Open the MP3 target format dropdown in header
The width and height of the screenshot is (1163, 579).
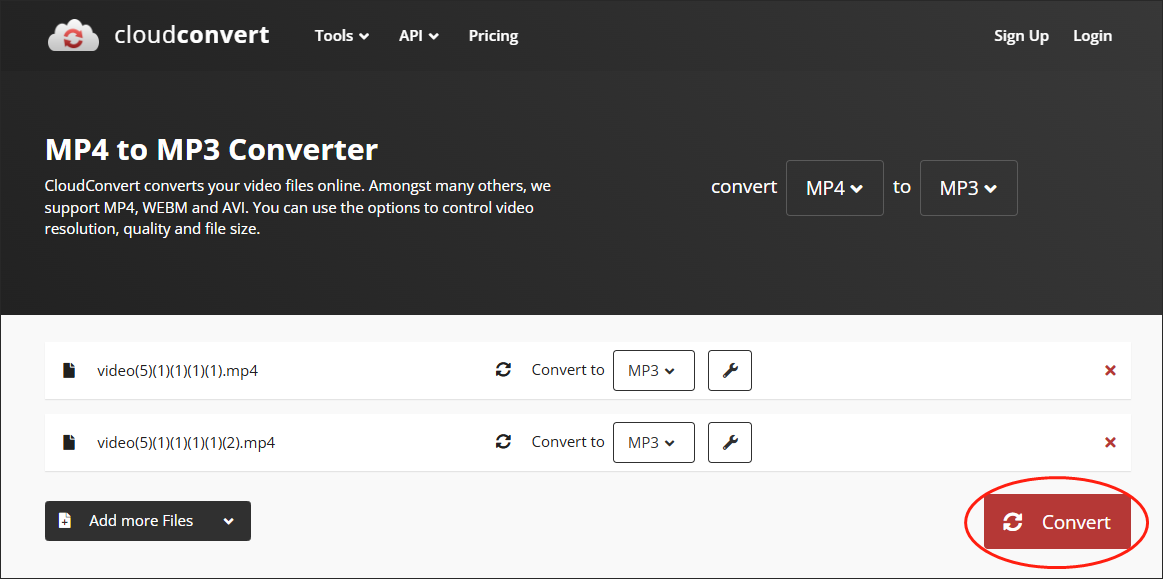(969, 188)
